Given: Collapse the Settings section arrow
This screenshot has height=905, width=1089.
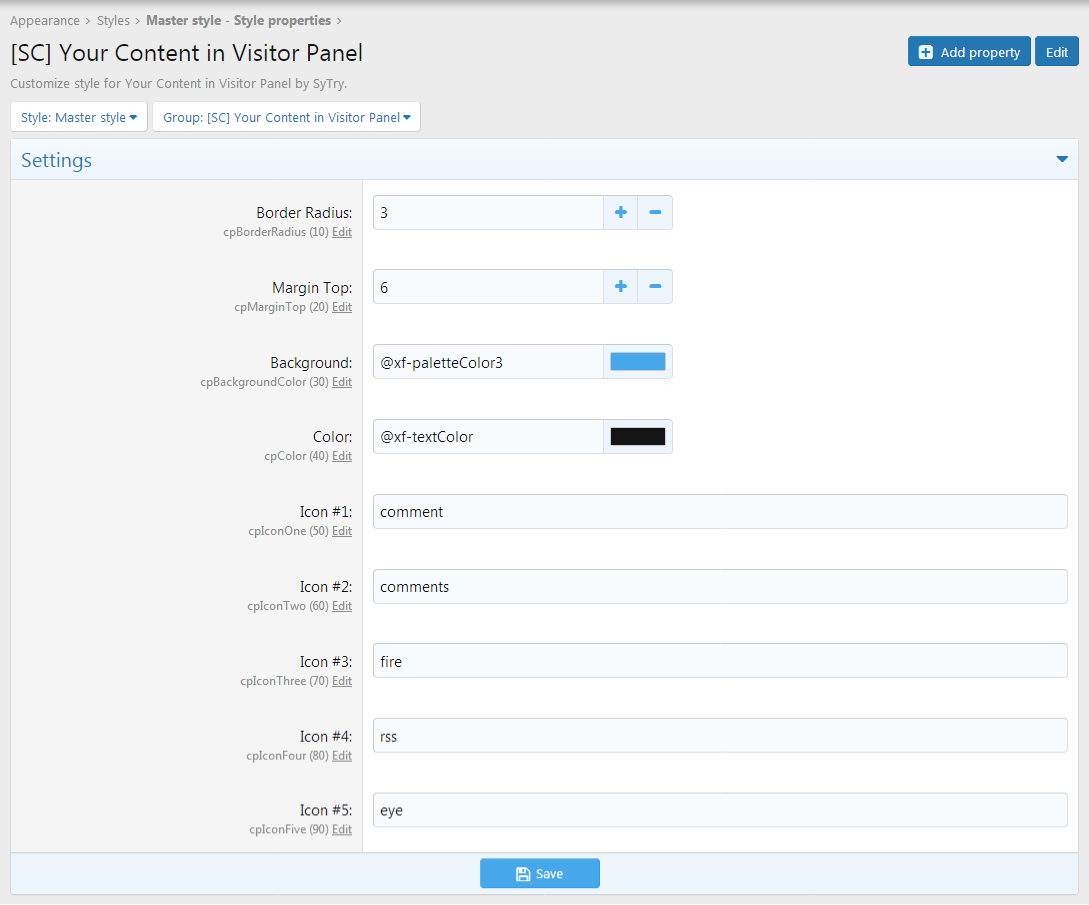Looking at the screenshot, I should 1062,160.
